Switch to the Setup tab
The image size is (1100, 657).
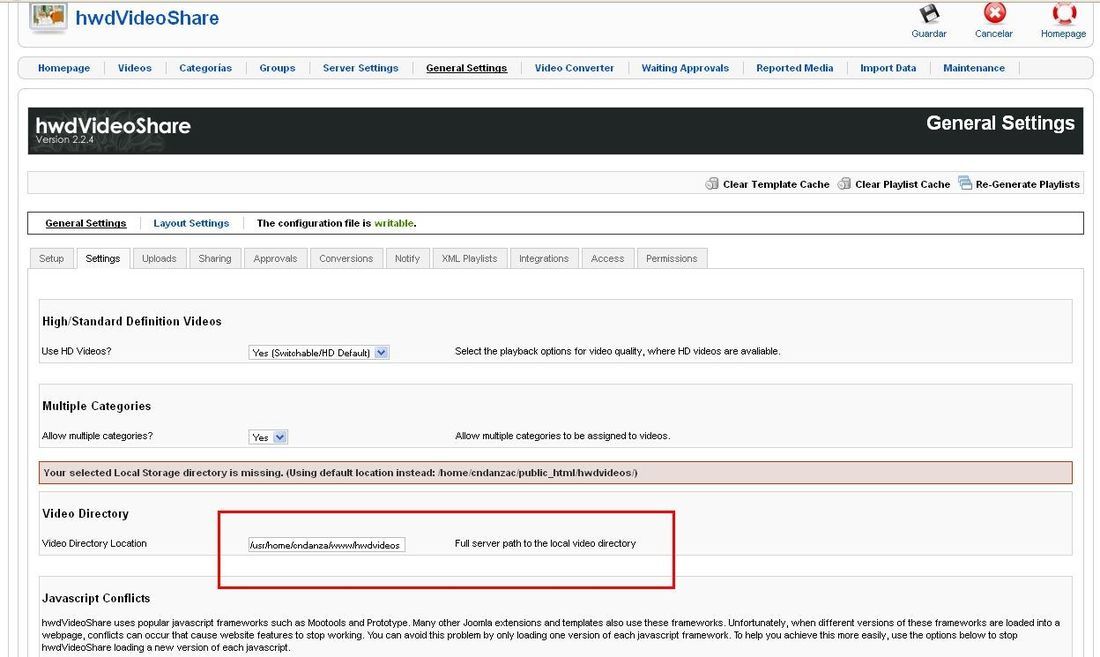coord(51,258)
